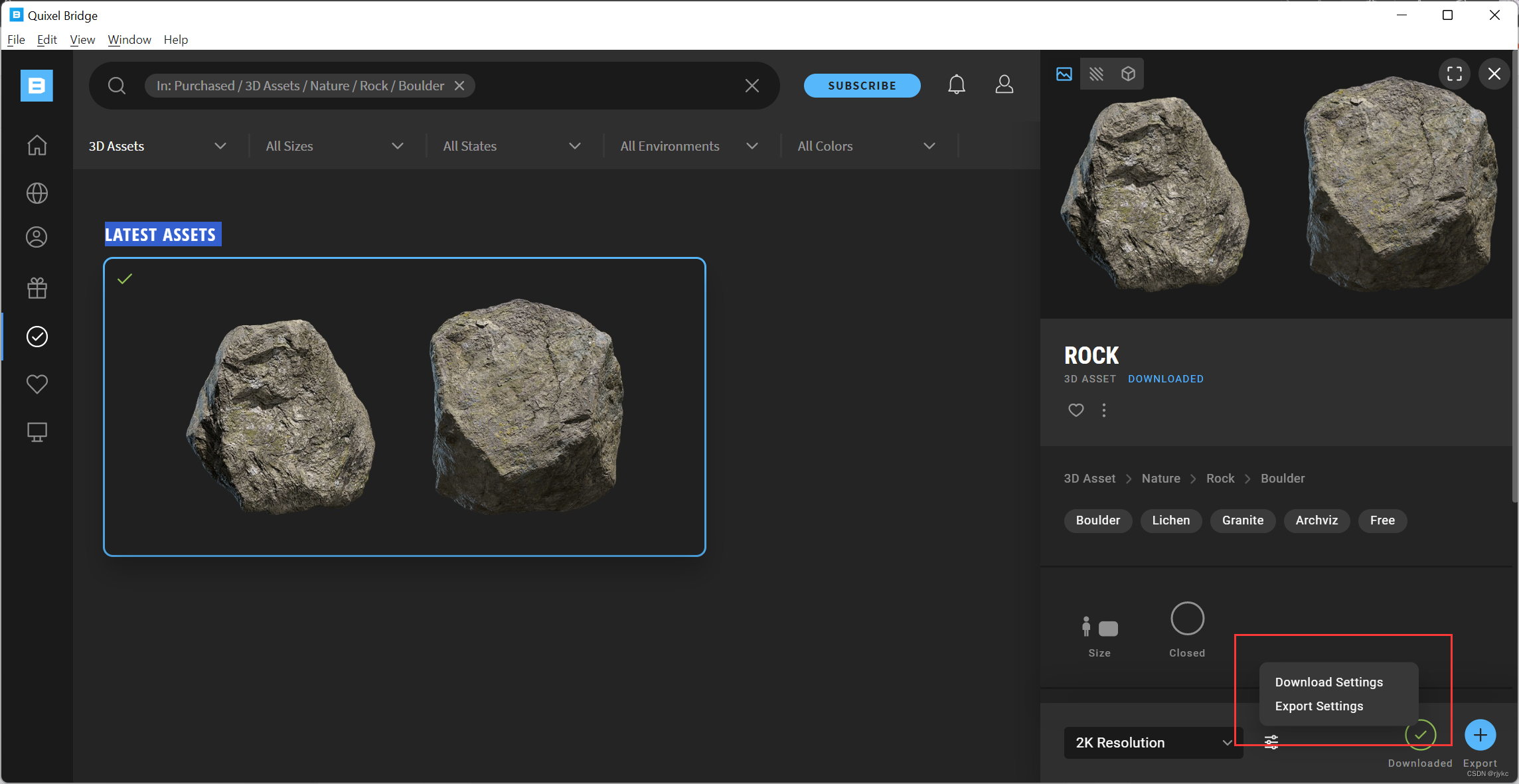The image size is (1519, 784).
Task: Click the SUBSCRIBE button
Action: tap(862, 86)
